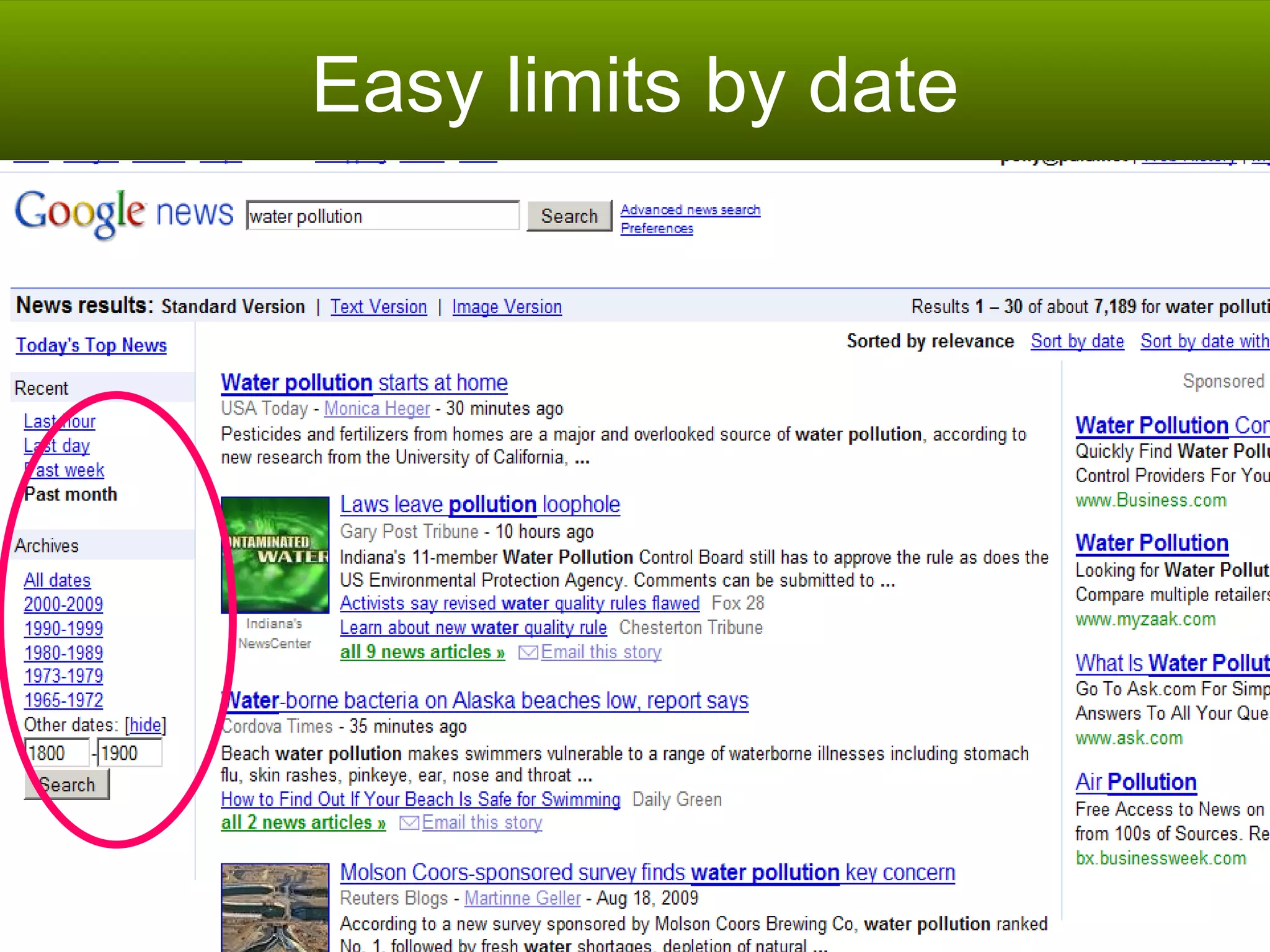
Task: Click the Search button beside the query box
Action: click(x=569, y=216)
